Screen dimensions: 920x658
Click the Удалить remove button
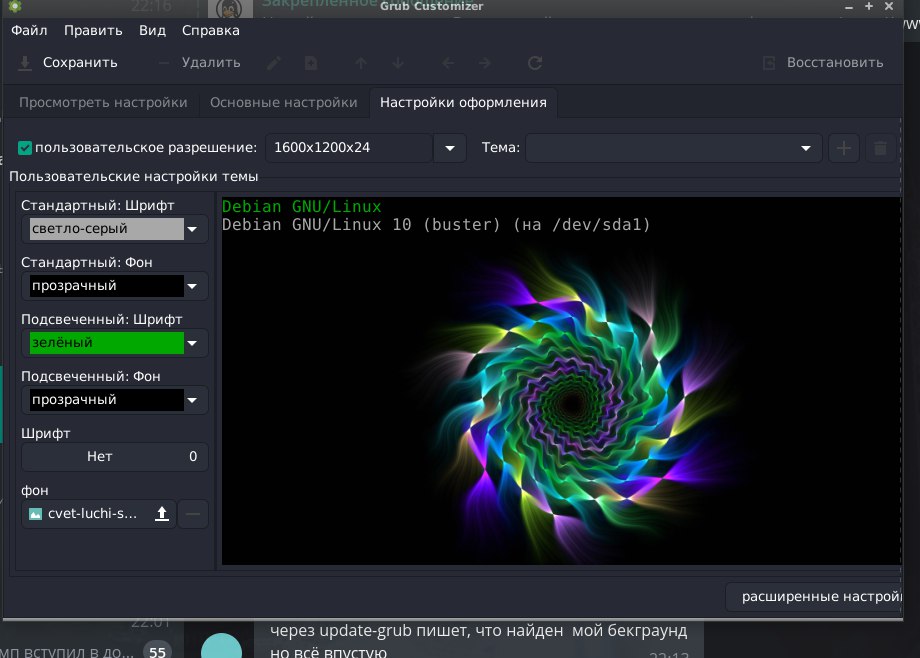pos(199,63)
